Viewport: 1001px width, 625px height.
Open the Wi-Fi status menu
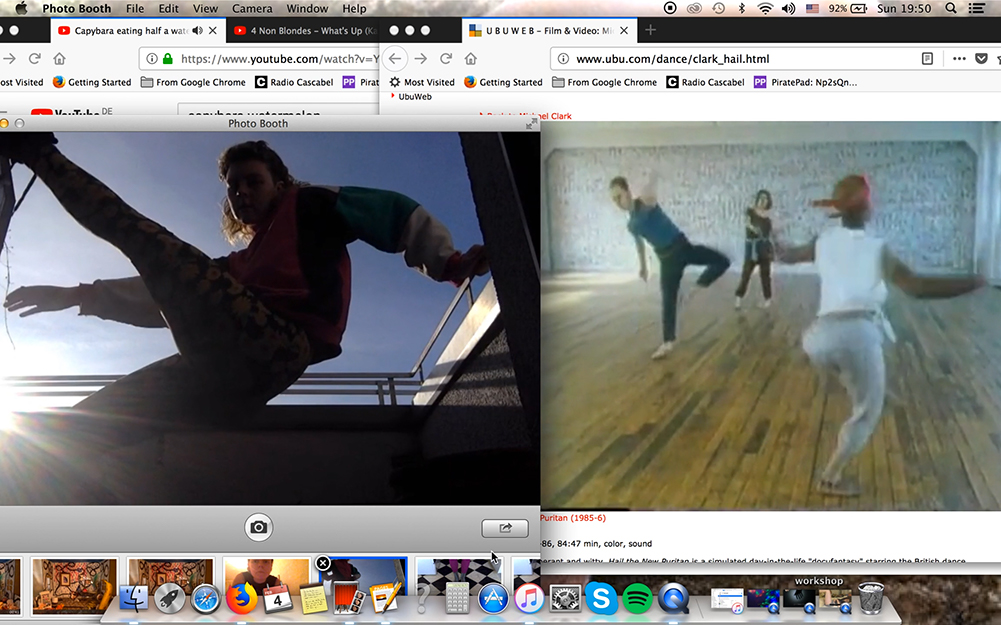click(x=765, y=9)
